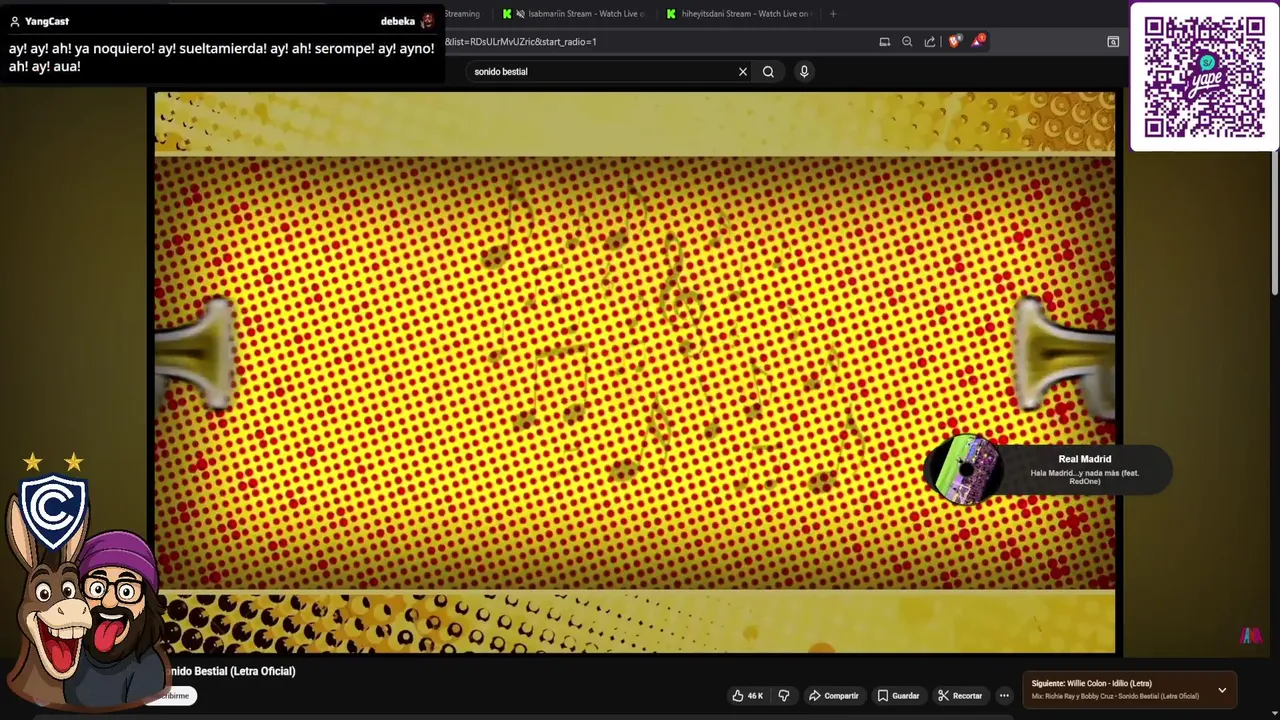Click the debeka username in overlay
Image resolution: width=1280 pixels, height=720 pixels.
398,21
